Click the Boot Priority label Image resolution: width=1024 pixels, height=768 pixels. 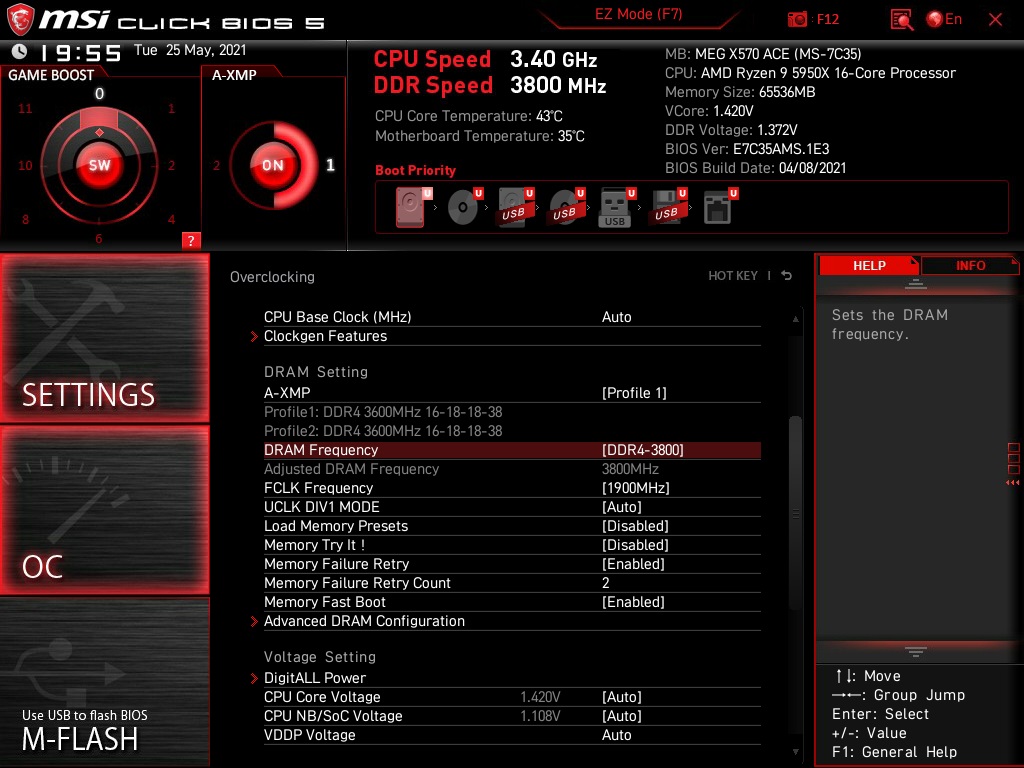[415, 170]
